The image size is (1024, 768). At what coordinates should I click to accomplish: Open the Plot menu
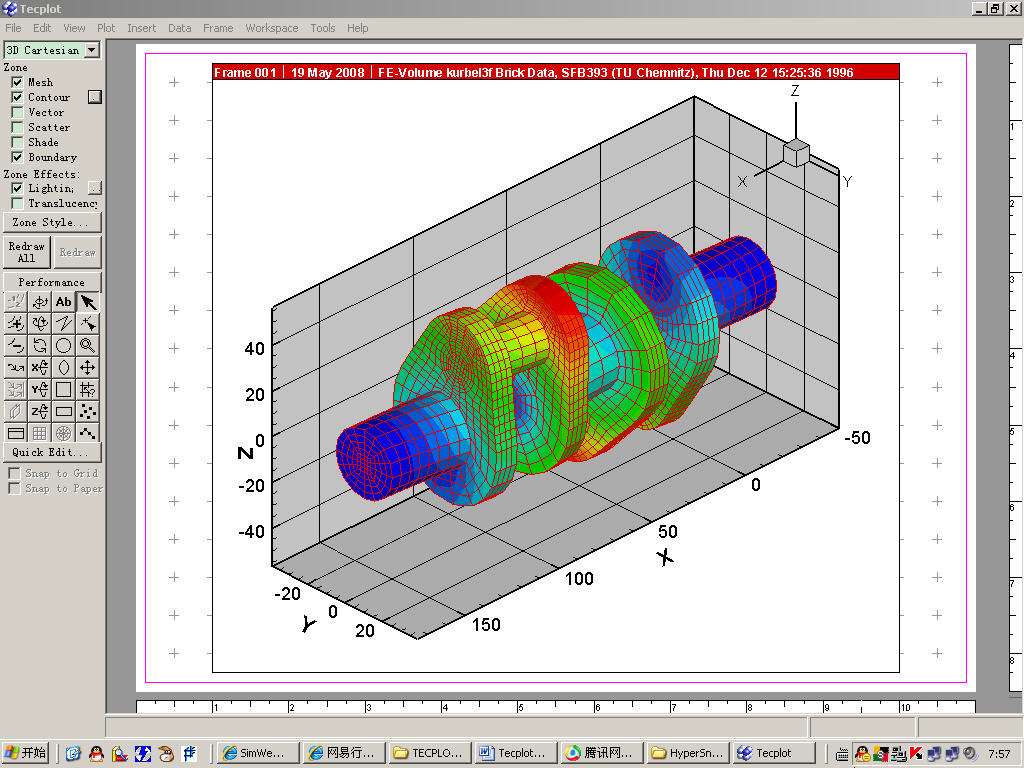[x=105, y=28]
